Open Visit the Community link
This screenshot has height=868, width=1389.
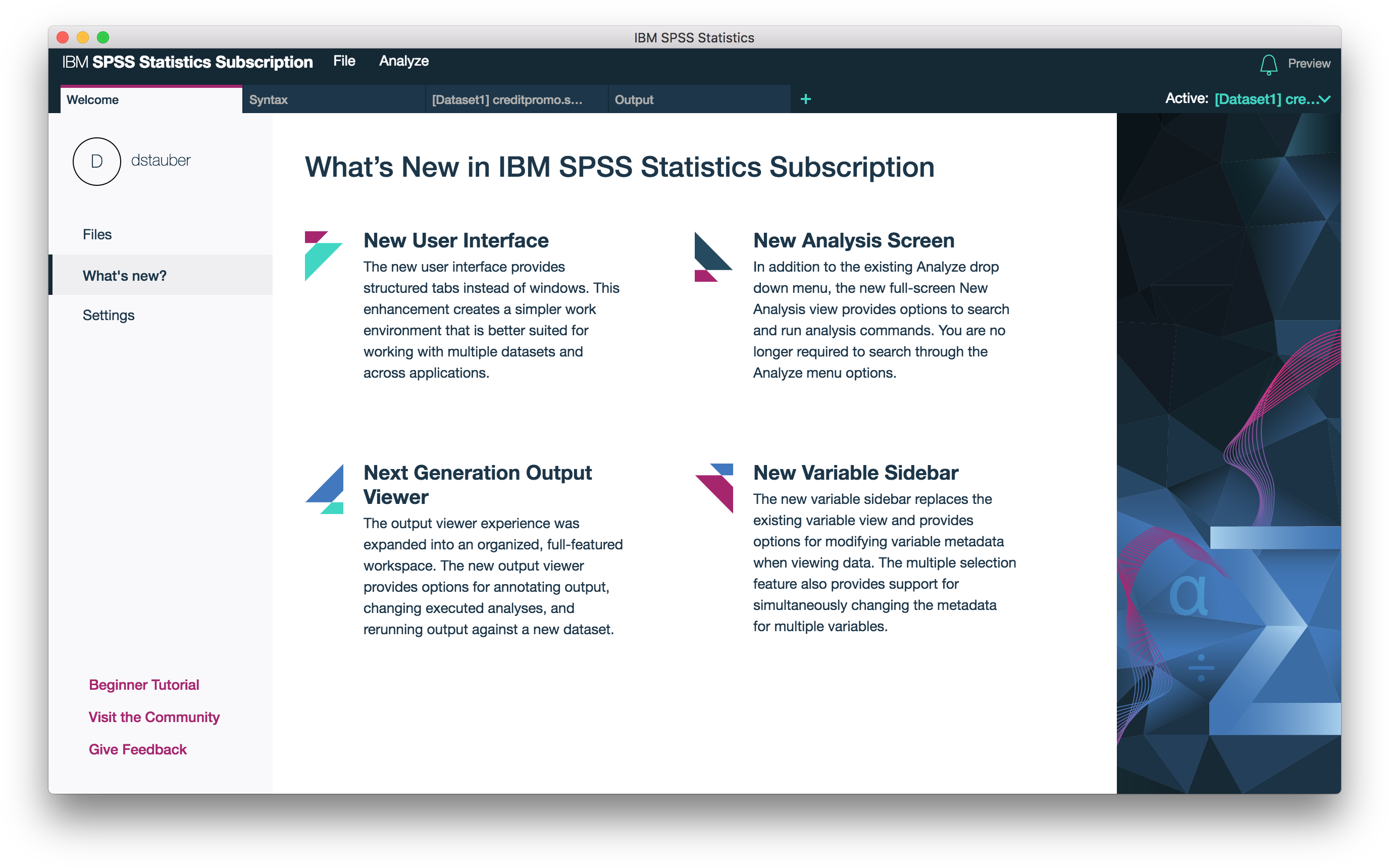(154, 717)
